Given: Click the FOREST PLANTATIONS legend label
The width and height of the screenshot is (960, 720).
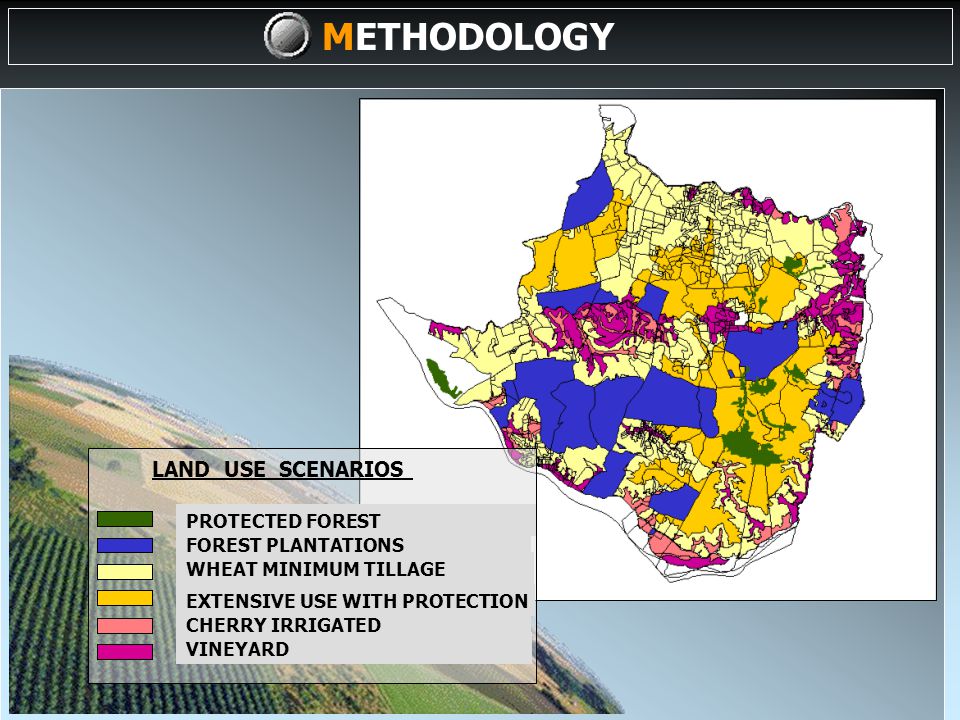Looking at the screenshot, I should [x=295, y=545].
